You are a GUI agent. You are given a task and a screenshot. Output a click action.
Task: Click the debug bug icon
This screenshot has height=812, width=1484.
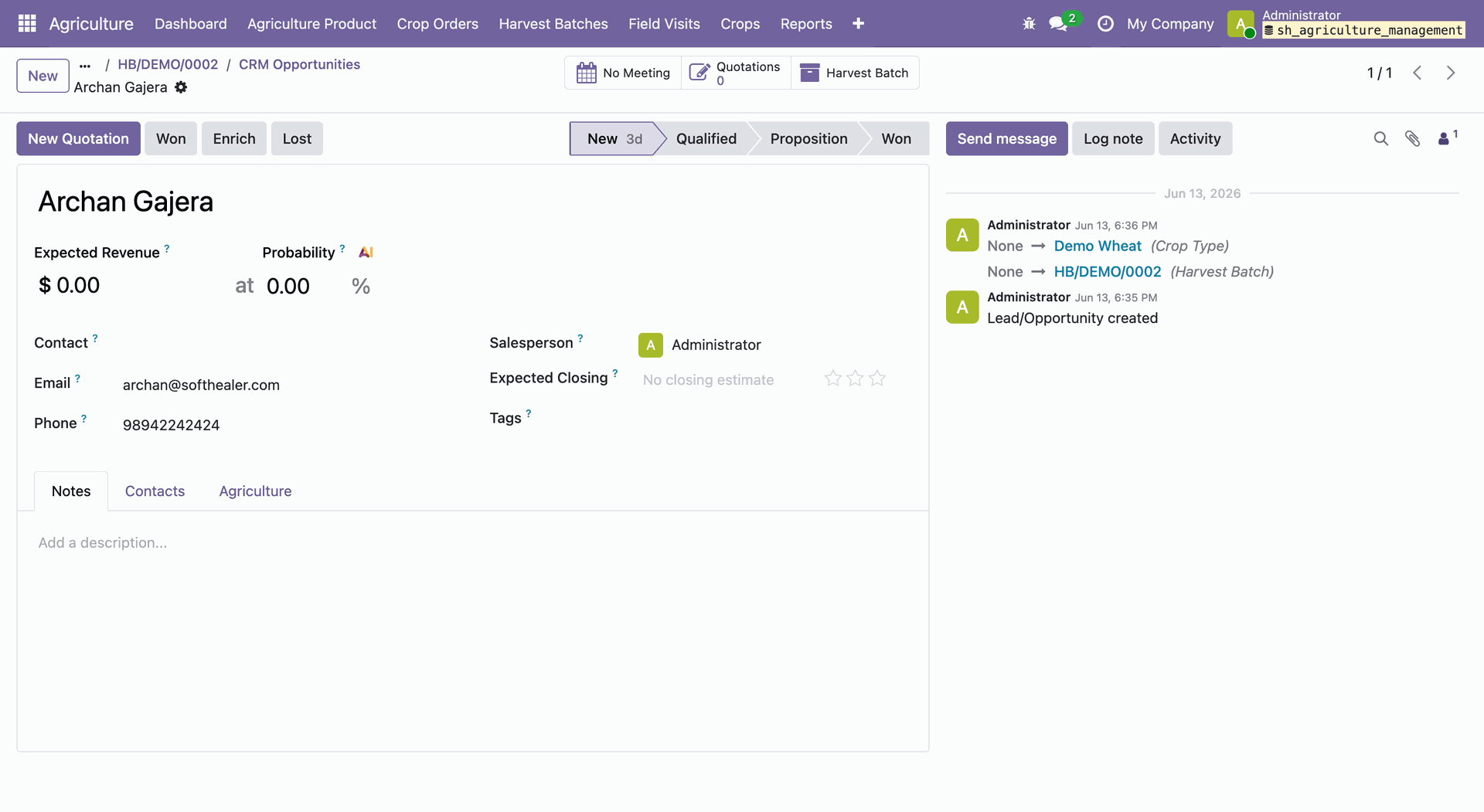(x=1029, y=24)
